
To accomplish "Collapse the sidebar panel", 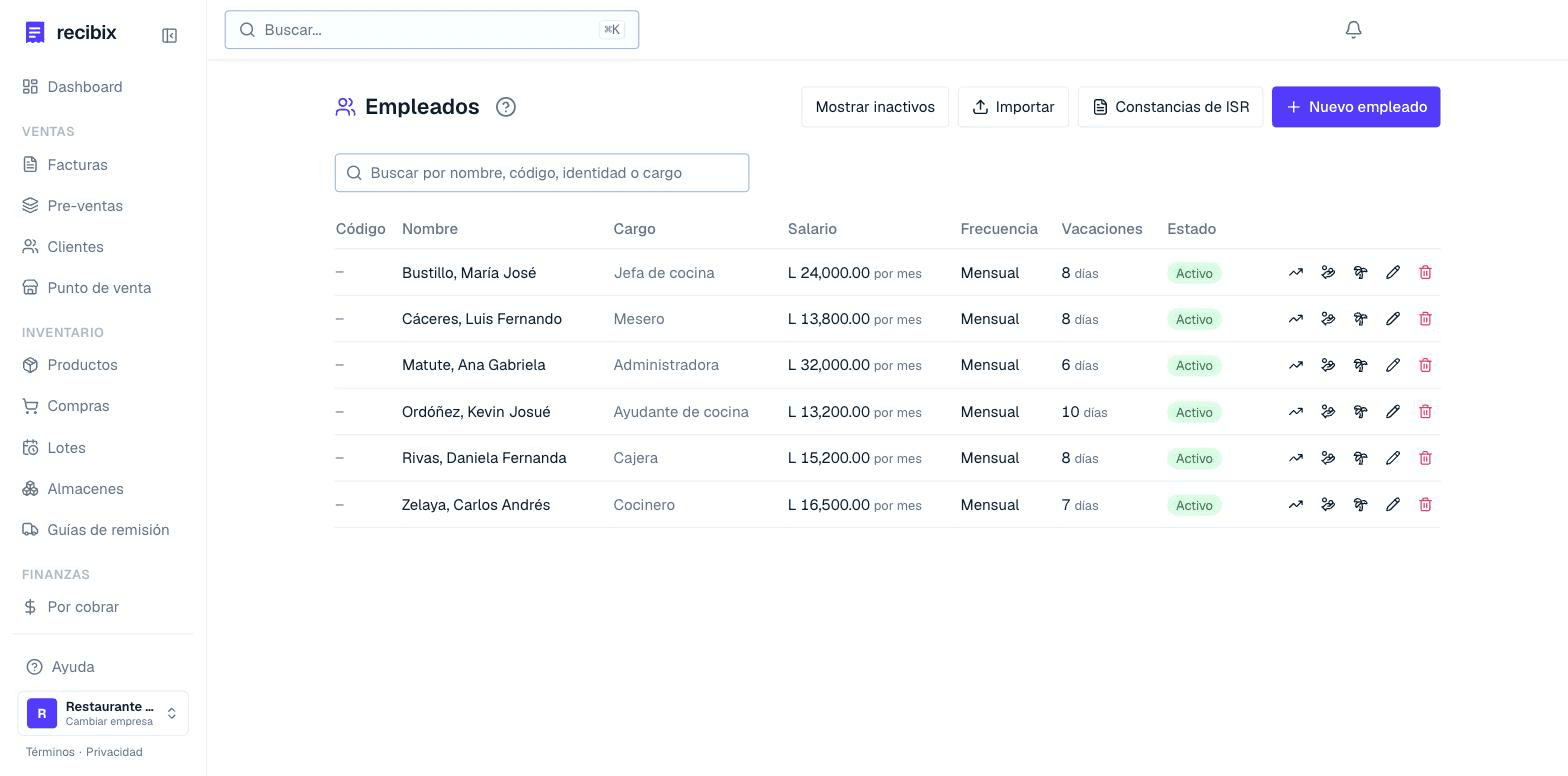I will pyautogui.click(x=170, y=35).
